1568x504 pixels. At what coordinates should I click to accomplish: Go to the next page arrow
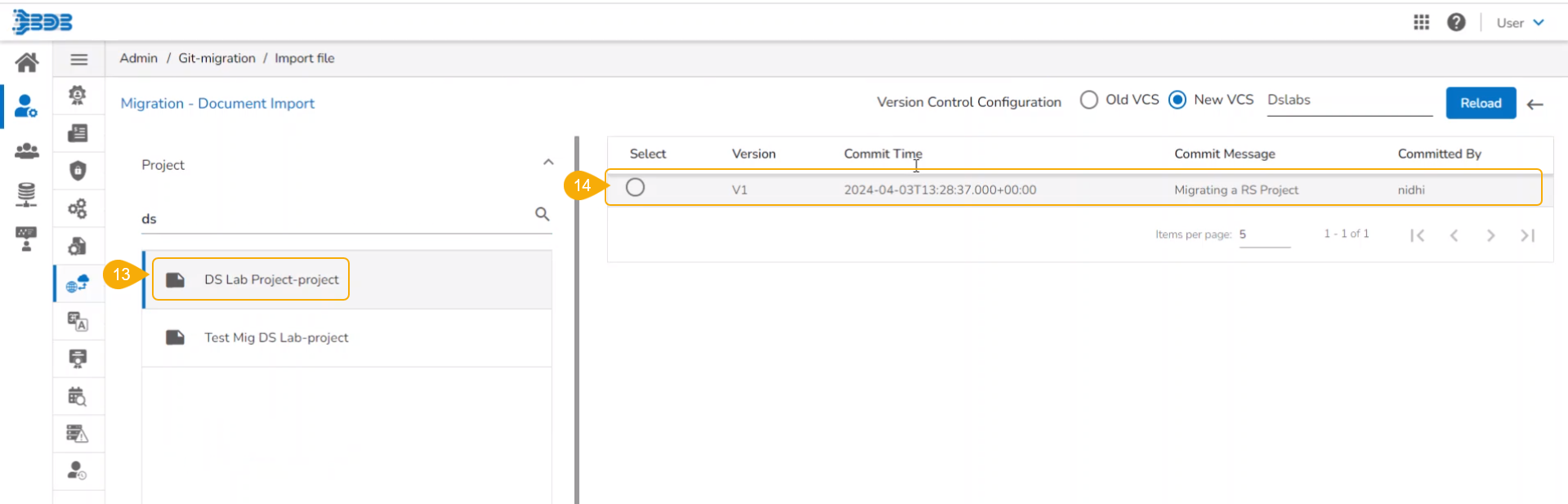[x=1490, y=235]
